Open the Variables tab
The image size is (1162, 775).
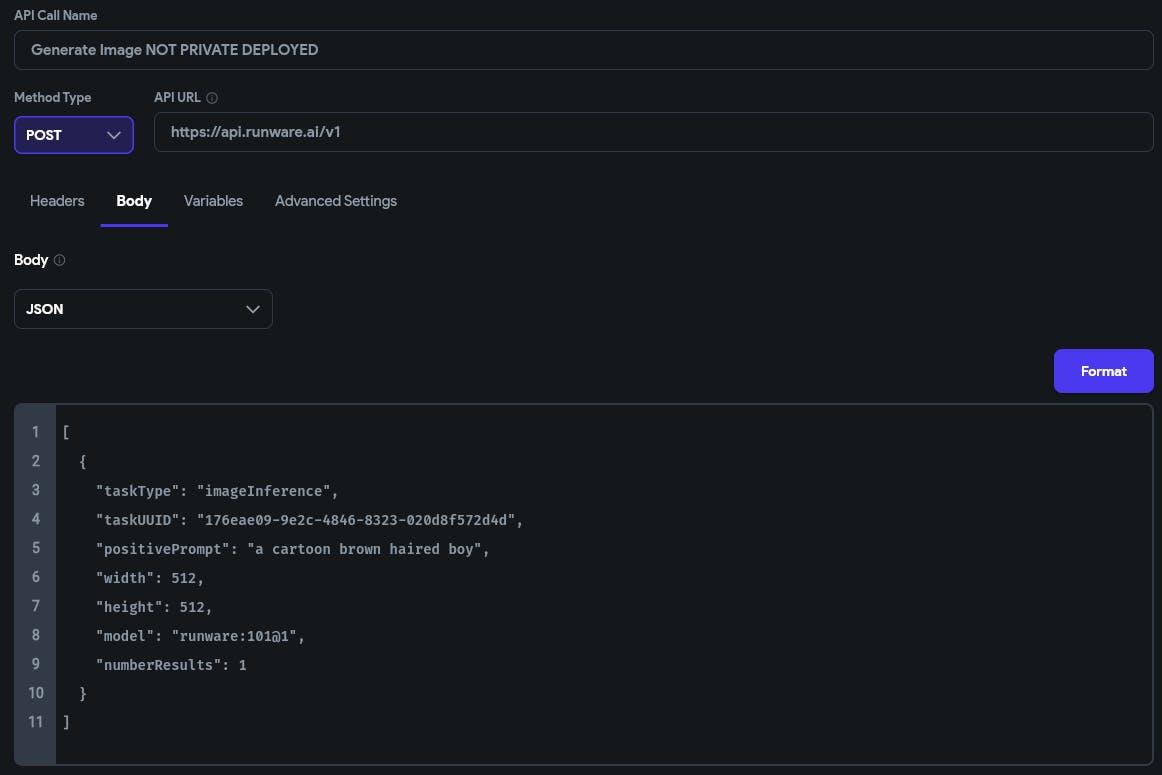pos(213,201)
